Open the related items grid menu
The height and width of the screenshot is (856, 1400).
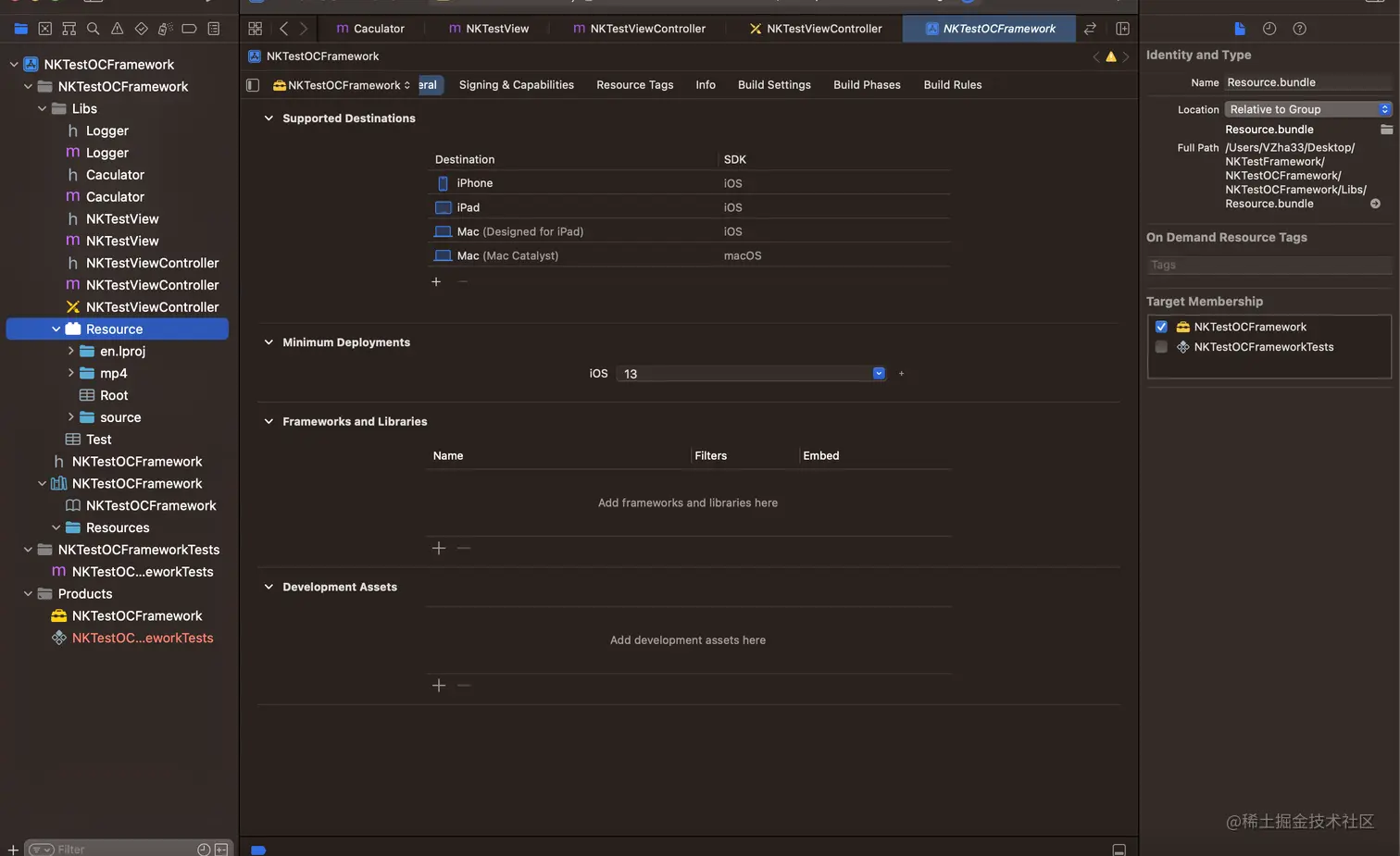pos(256,29)
